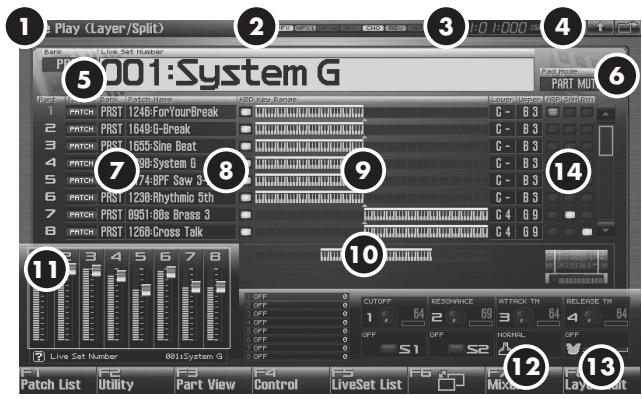Toggle KBD switch for part 7 80s Brass 3
The width and height of the screenshot is (642, 399).
pos(246,215)
